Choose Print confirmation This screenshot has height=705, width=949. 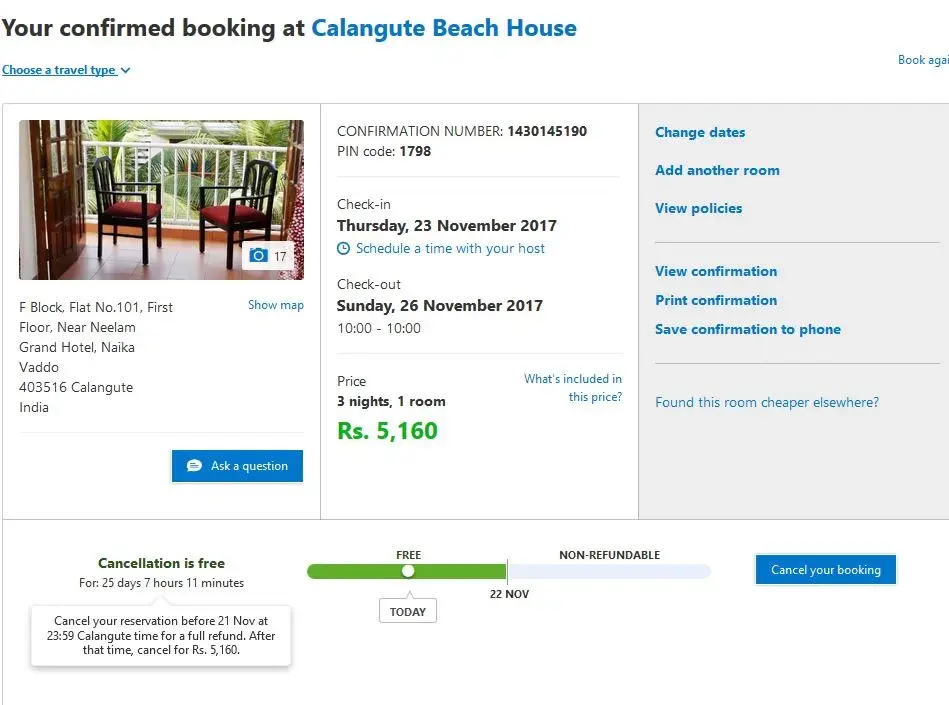point(716,300)
